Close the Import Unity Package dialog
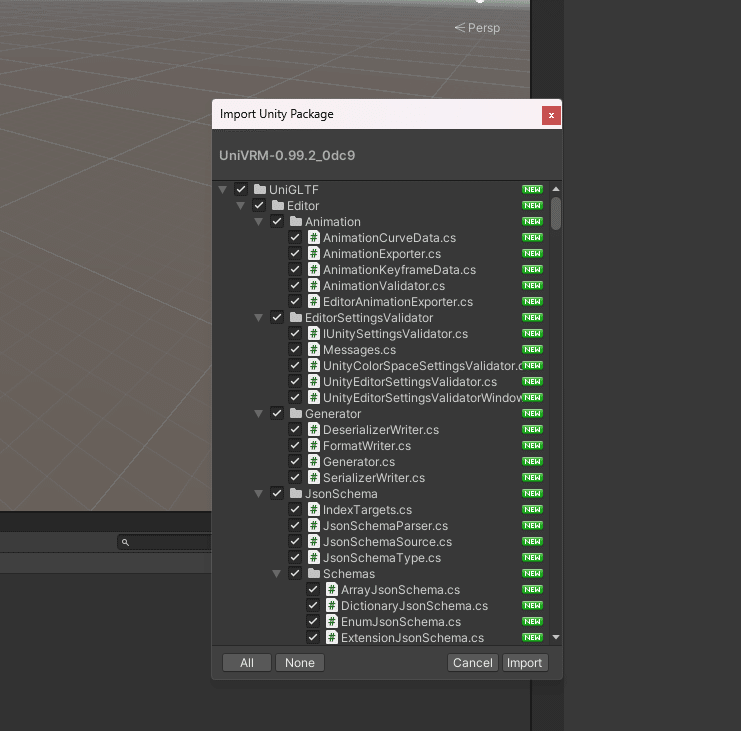Image resolution: width=741 pixels, height=731 pixels. coord(551,115)
